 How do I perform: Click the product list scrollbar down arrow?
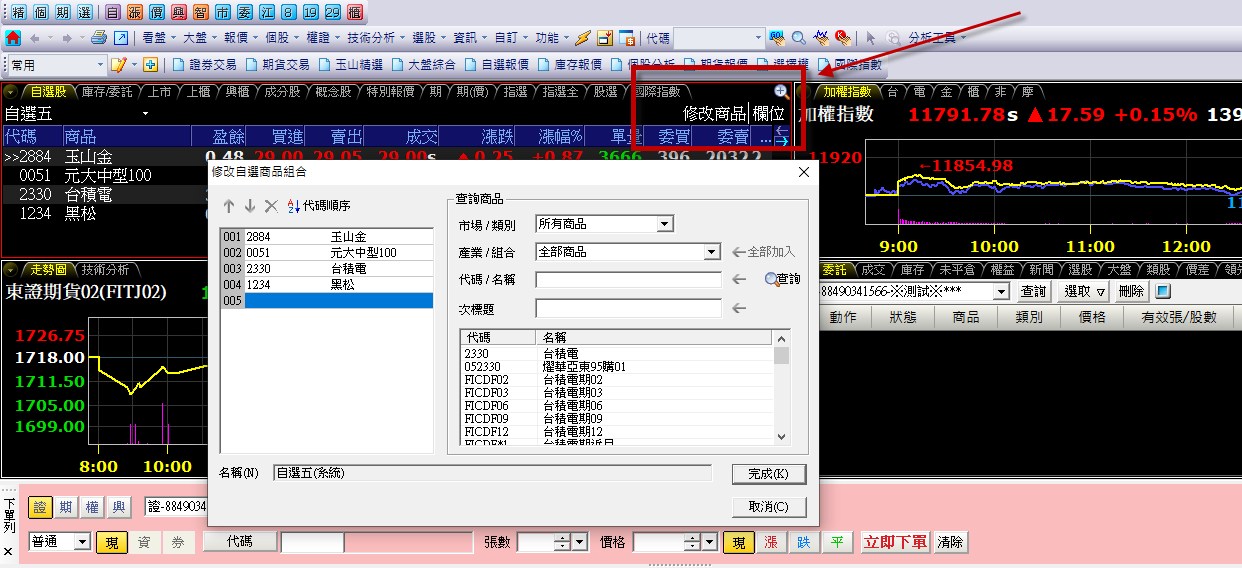(x=782, y=438)
